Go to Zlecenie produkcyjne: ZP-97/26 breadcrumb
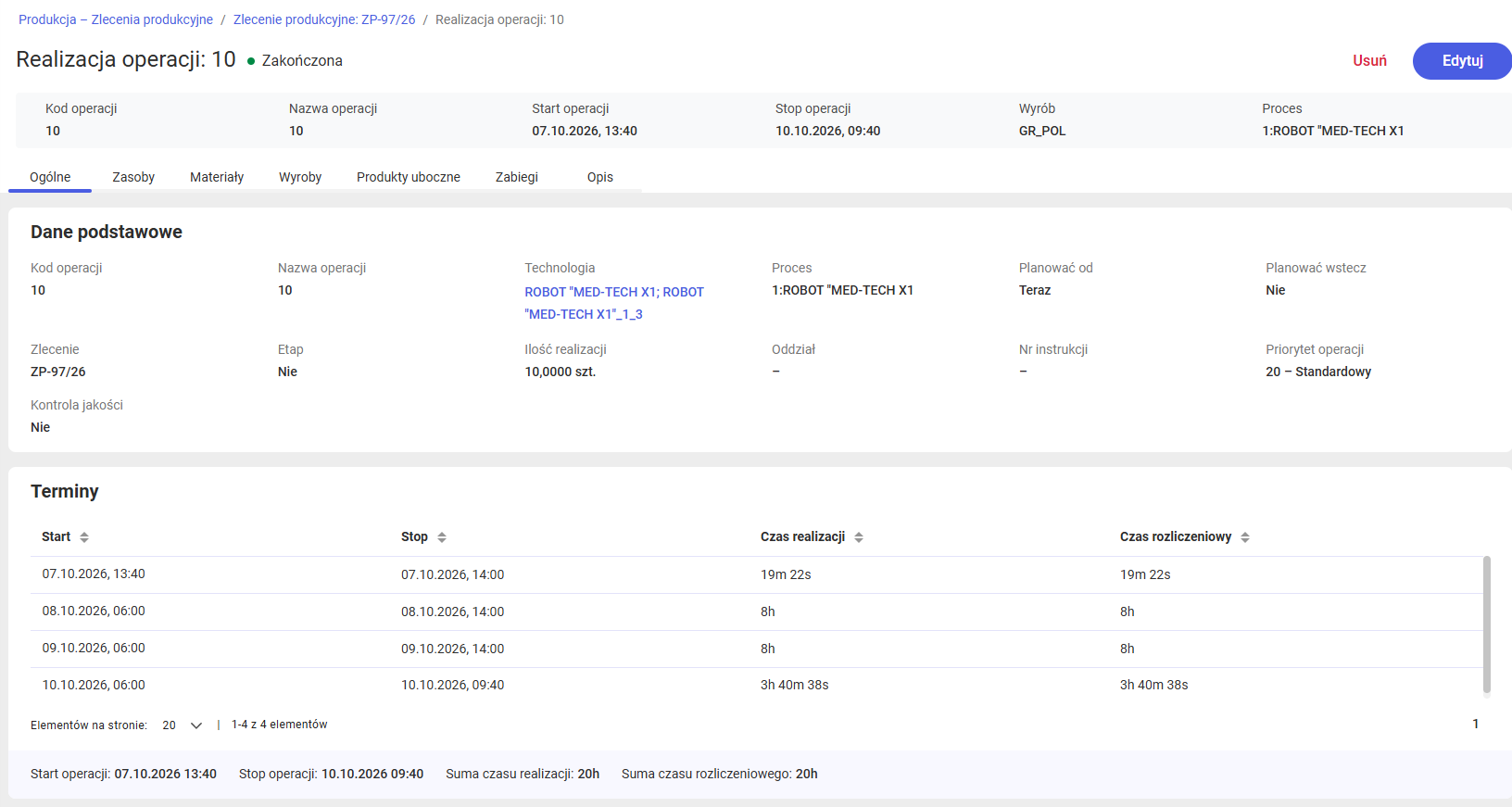 click(324, 19)
